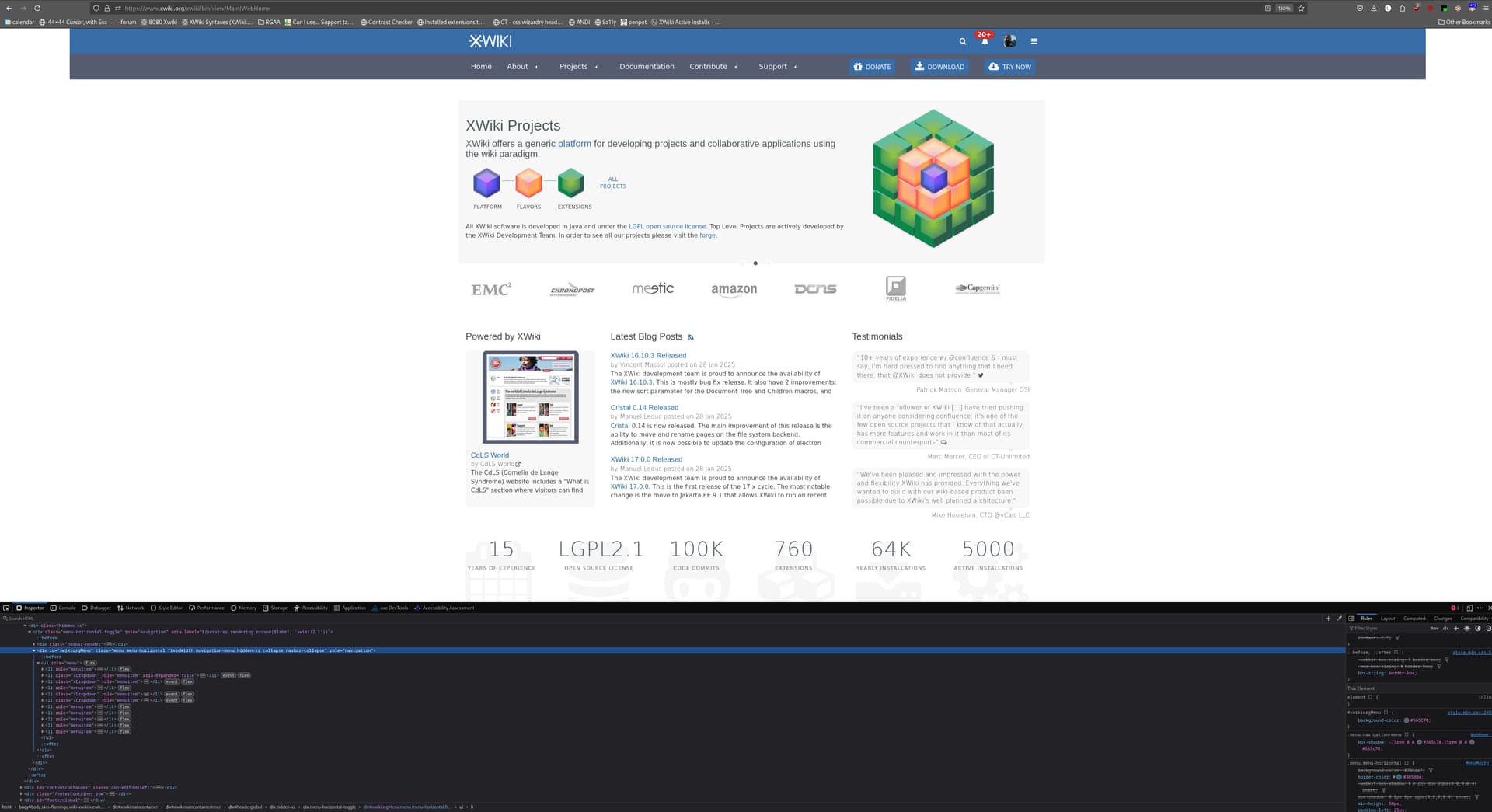
Task: Click the responsive design mode icon in DevTools
Action: tap(1470, 608)
